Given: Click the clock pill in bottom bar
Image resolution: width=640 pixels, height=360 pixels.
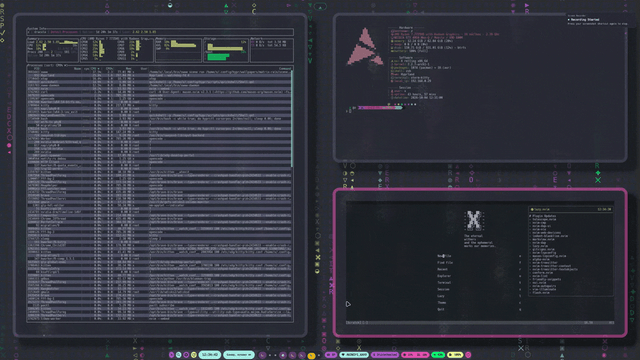Looking at the screenshot, I should tap(210, 355).
